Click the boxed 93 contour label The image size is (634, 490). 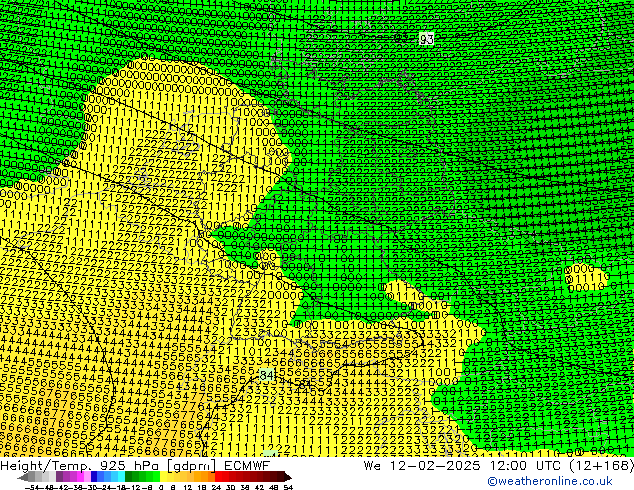pos(426,39)
